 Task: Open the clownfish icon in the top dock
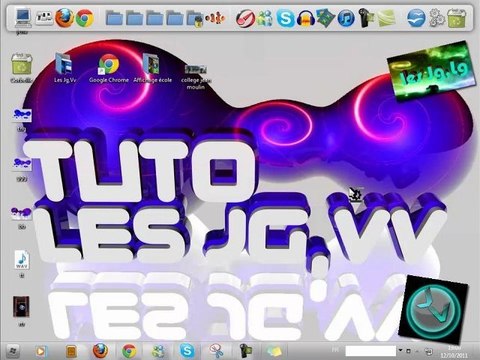point(215,17)
